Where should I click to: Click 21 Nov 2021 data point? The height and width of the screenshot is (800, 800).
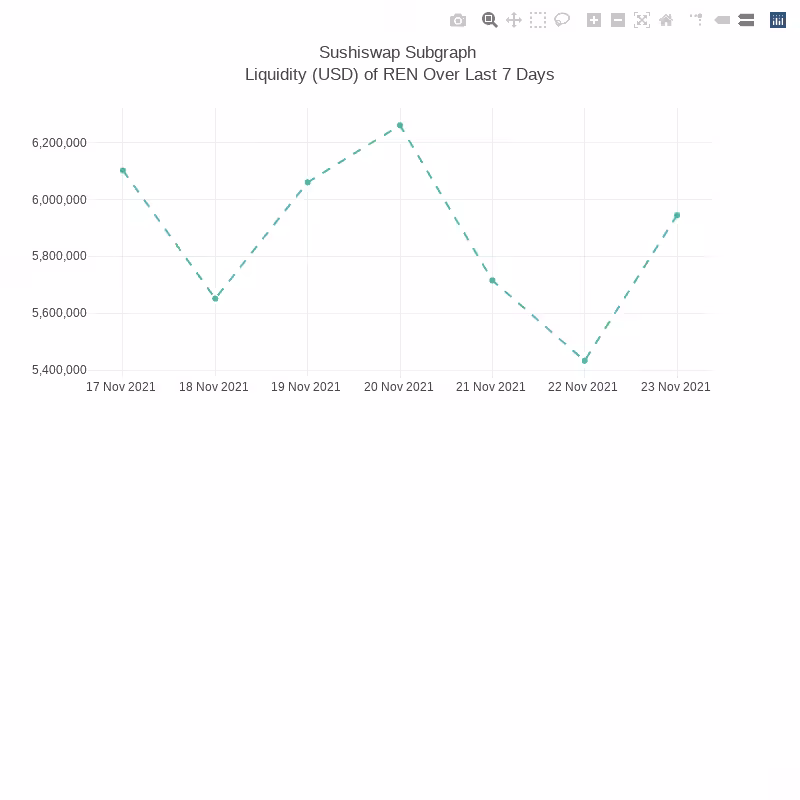[492, 281]
